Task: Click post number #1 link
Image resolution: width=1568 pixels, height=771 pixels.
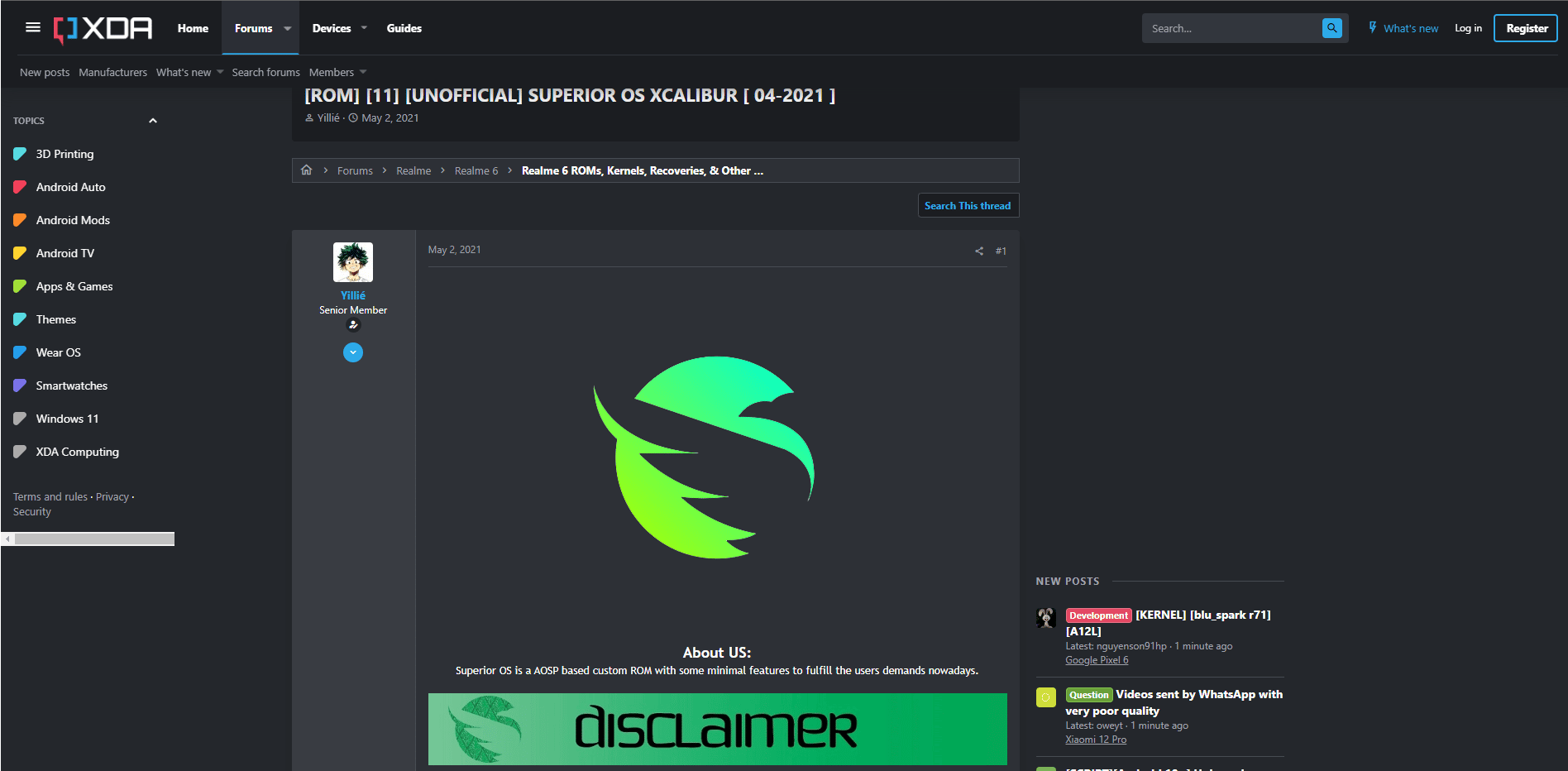Action: [1001, 251]
